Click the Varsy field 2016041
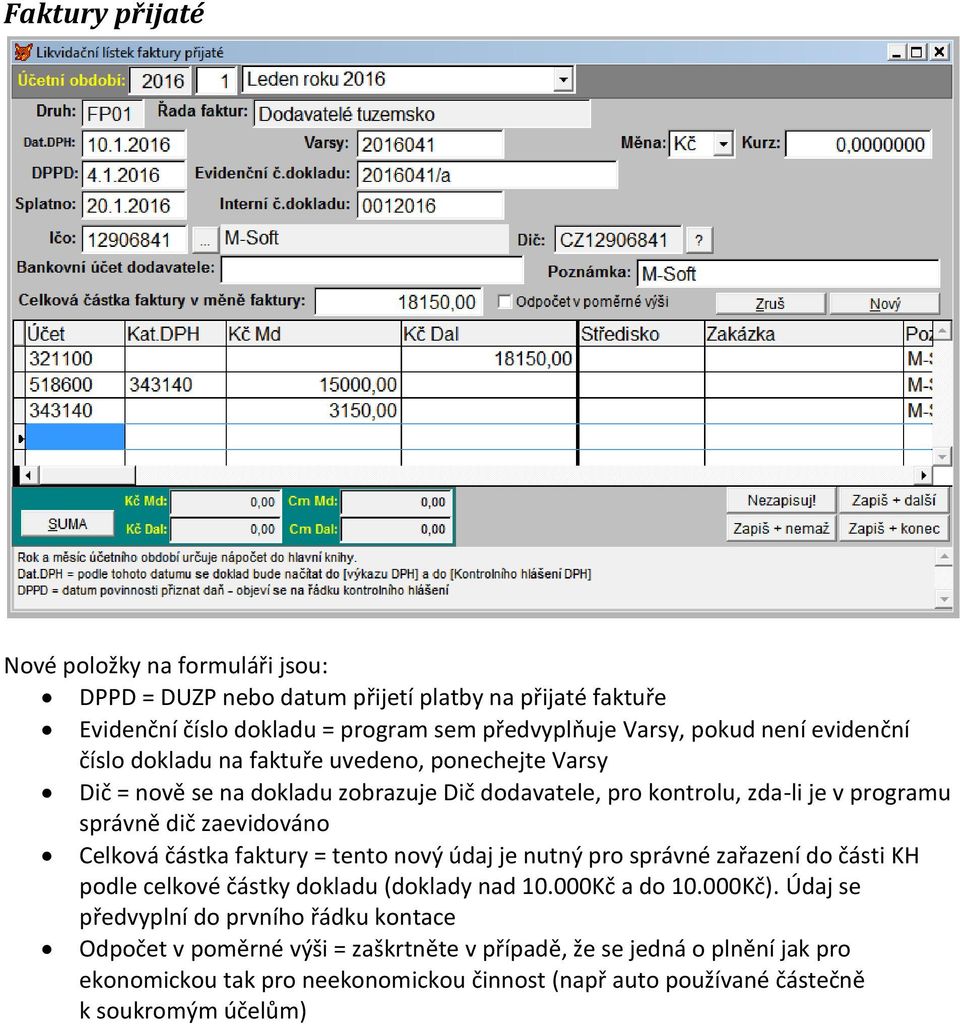 (x=430, y=144)
